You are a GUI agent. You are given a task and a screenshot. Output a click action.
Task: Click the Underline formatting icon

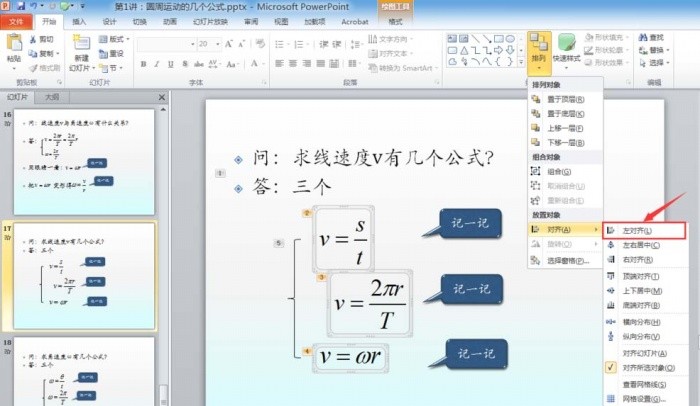click(171, 64)
